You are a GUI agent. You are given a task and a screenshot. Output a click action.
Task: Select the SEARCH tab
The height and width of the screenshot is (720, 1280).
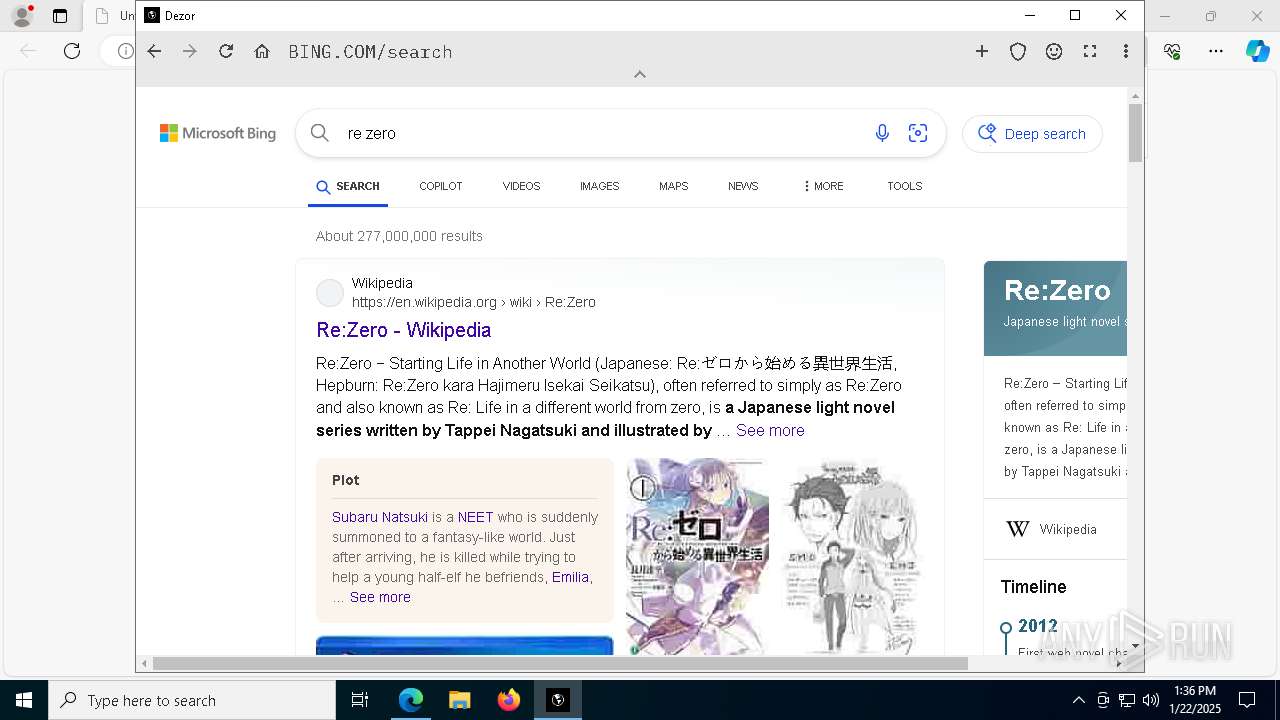pos(348,186)
